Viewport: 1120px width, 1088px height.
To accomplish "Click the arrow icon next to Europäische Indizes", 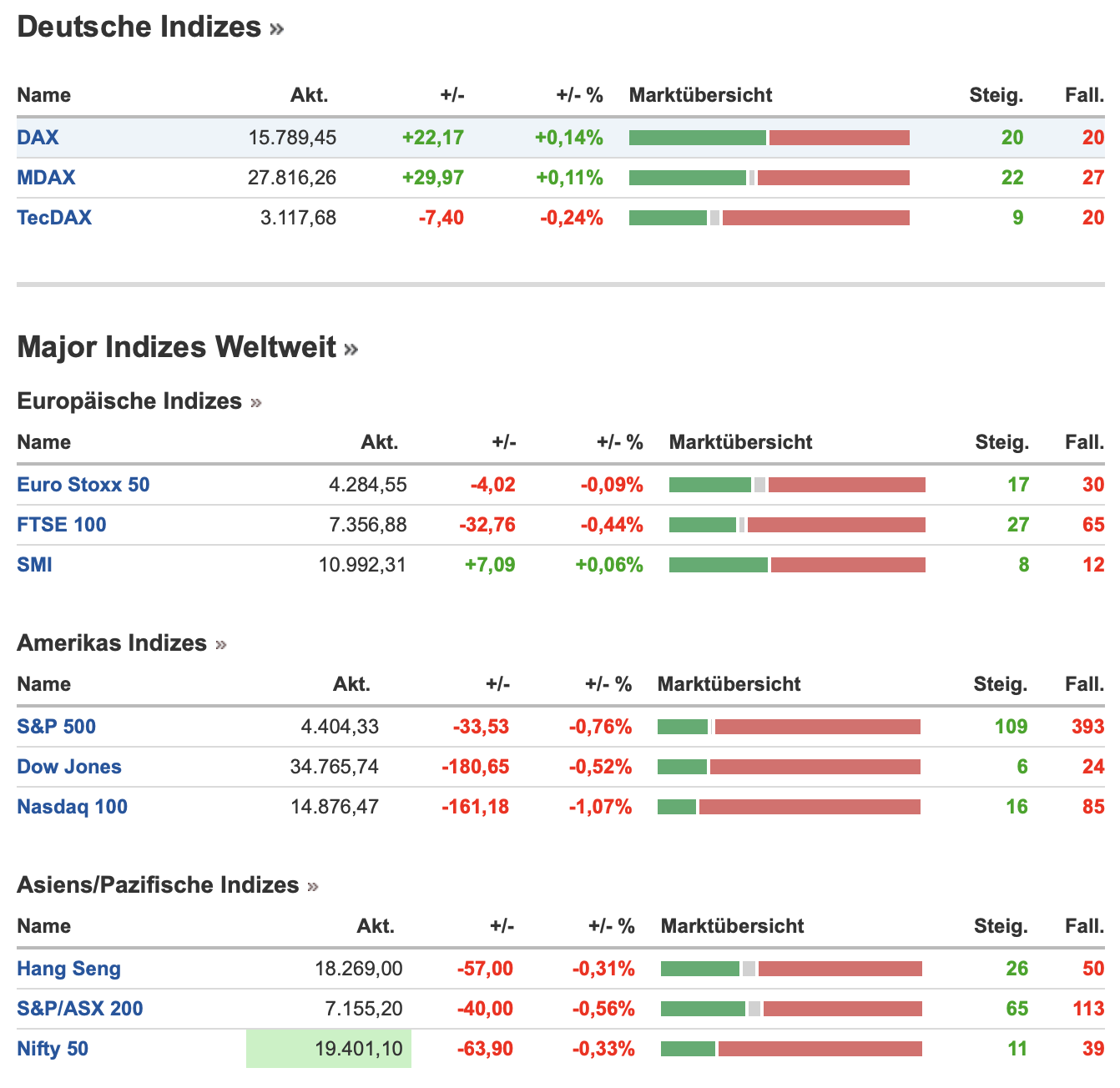I will point(255,403).
